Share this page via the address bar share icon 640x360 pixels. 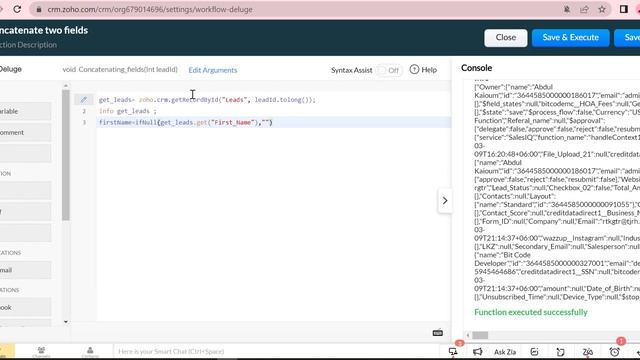[584, 9]
